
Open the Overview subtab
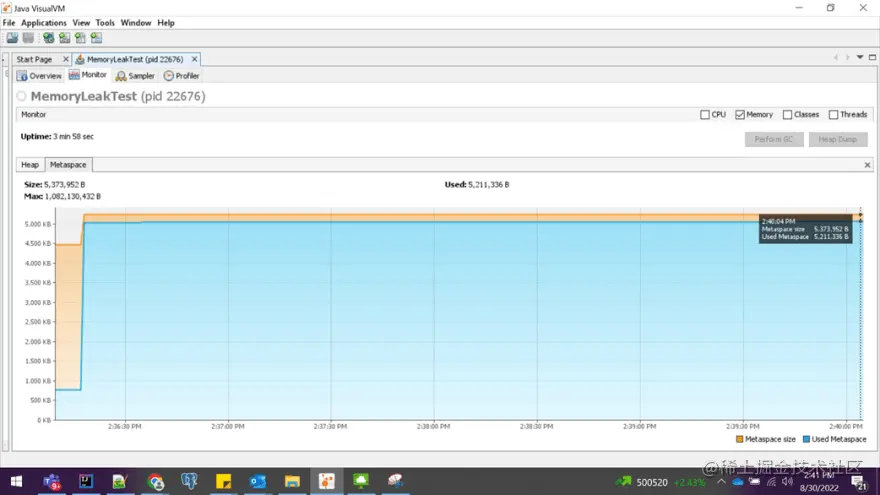[39, 76]
